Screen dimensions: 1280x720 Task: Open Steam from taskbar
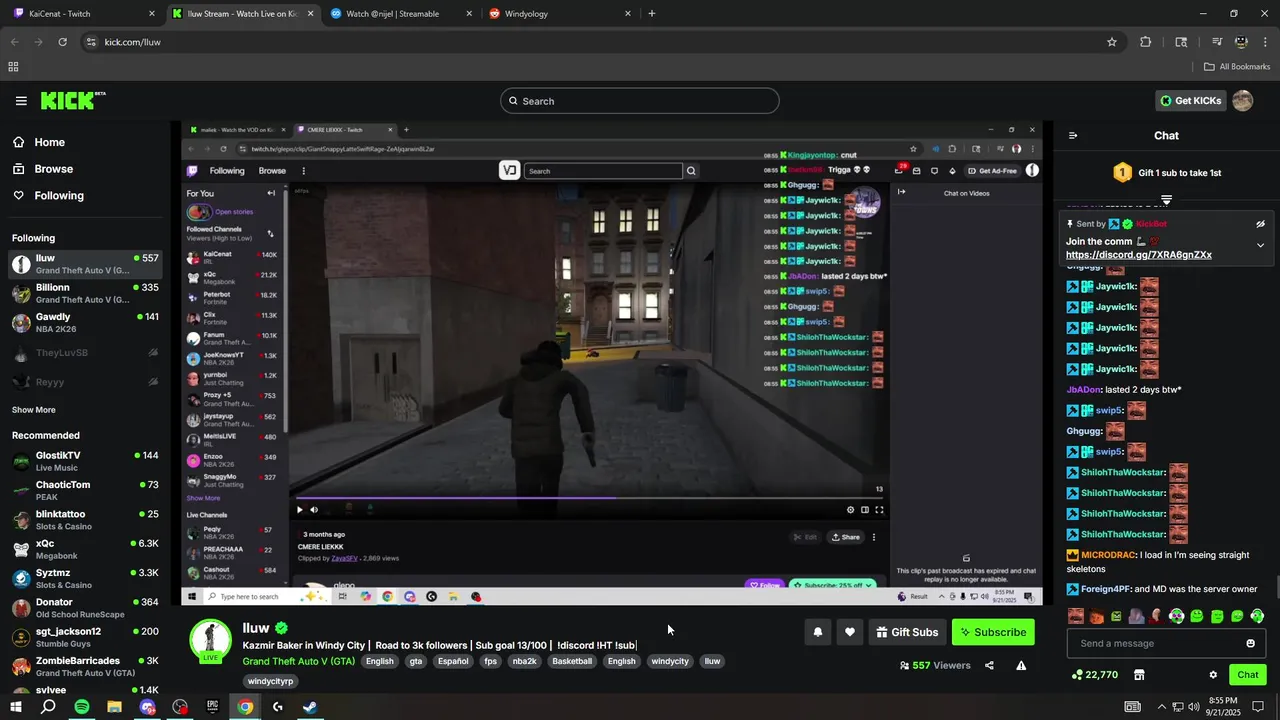(310, 707)
